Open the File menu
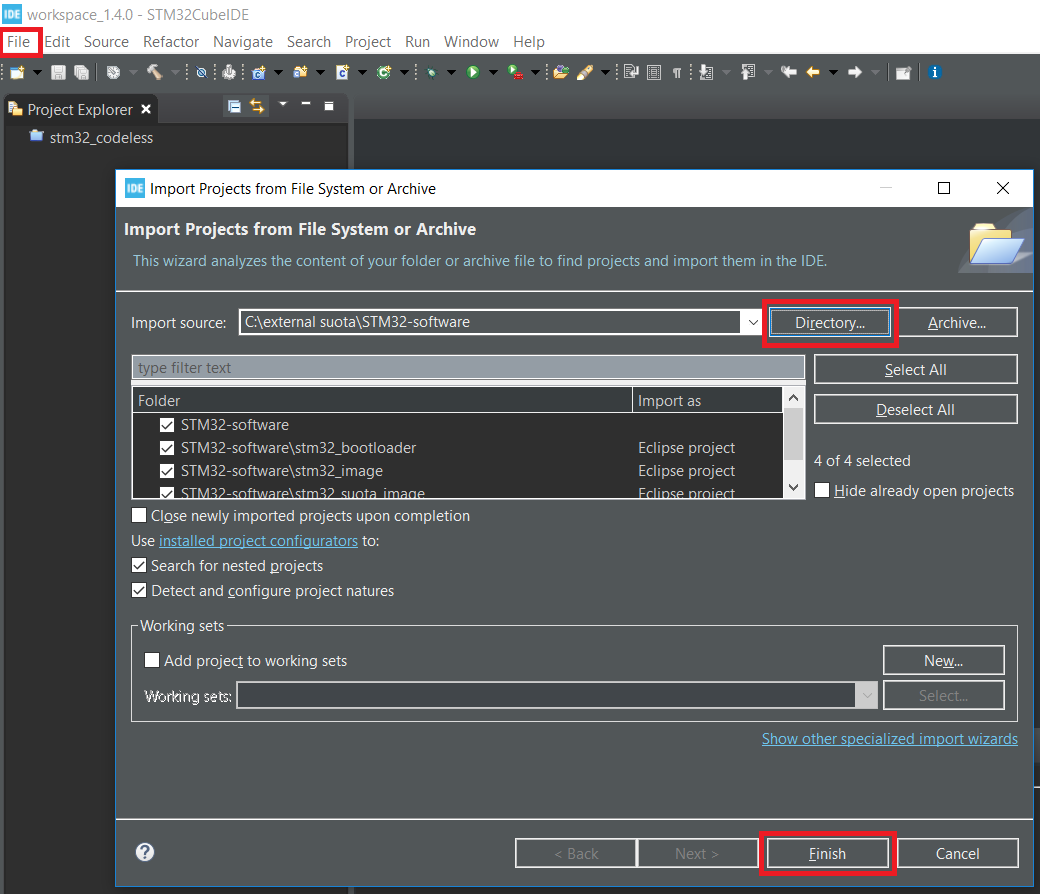 click(19, 42)
